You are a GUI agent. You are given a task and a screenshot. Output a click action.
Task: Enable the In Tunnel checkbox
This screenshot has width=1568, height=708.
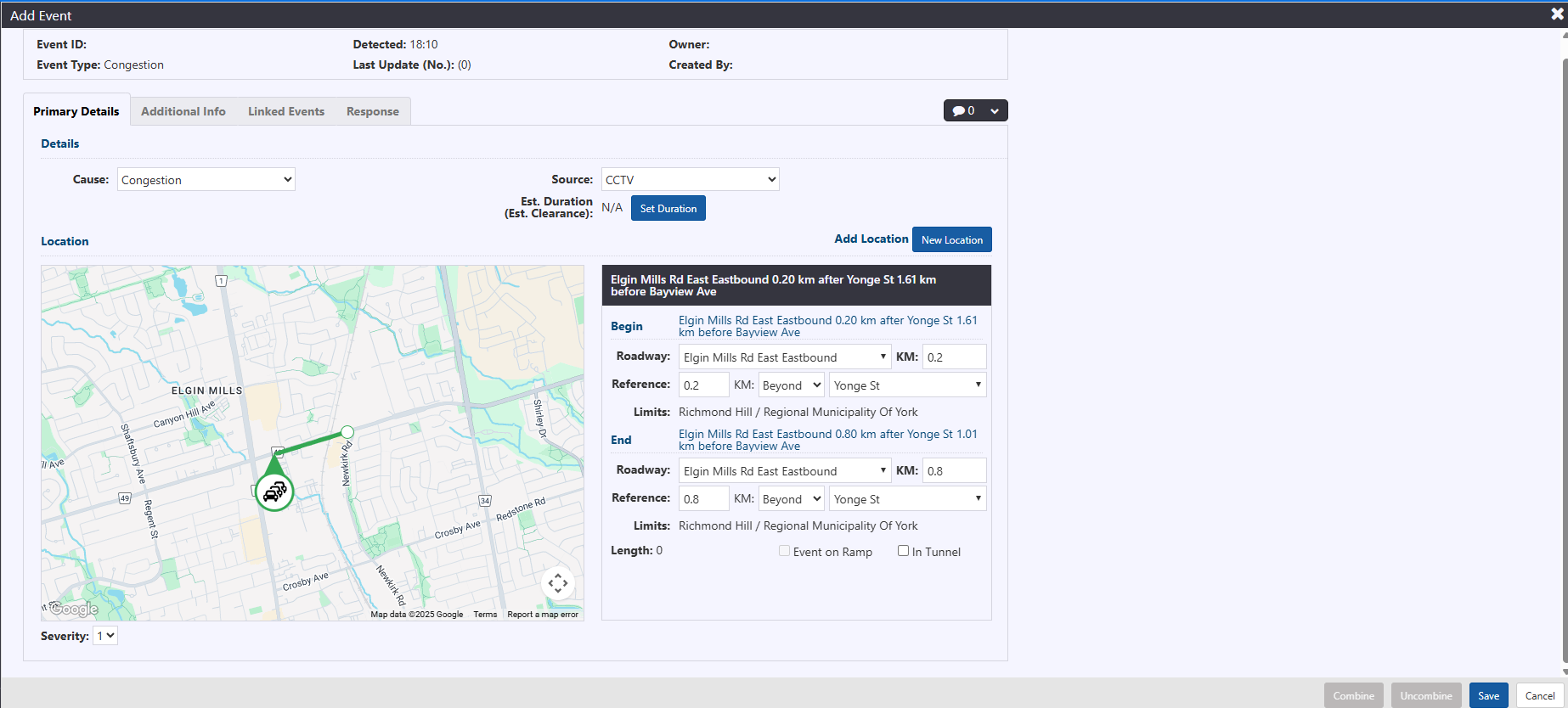coord(903,551)
